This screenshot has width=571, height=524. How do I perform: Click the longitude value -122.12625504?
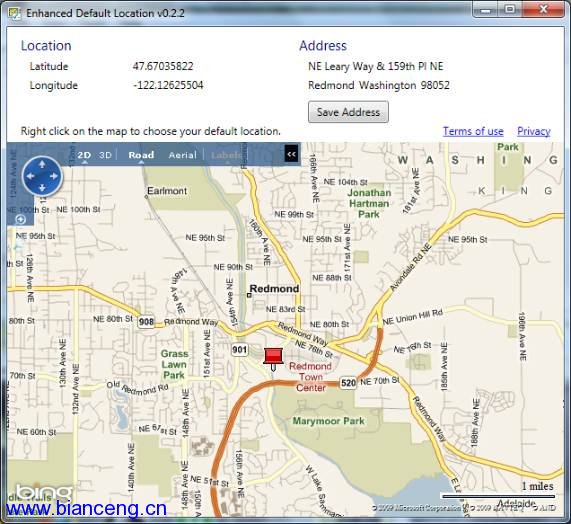point(168,85)
